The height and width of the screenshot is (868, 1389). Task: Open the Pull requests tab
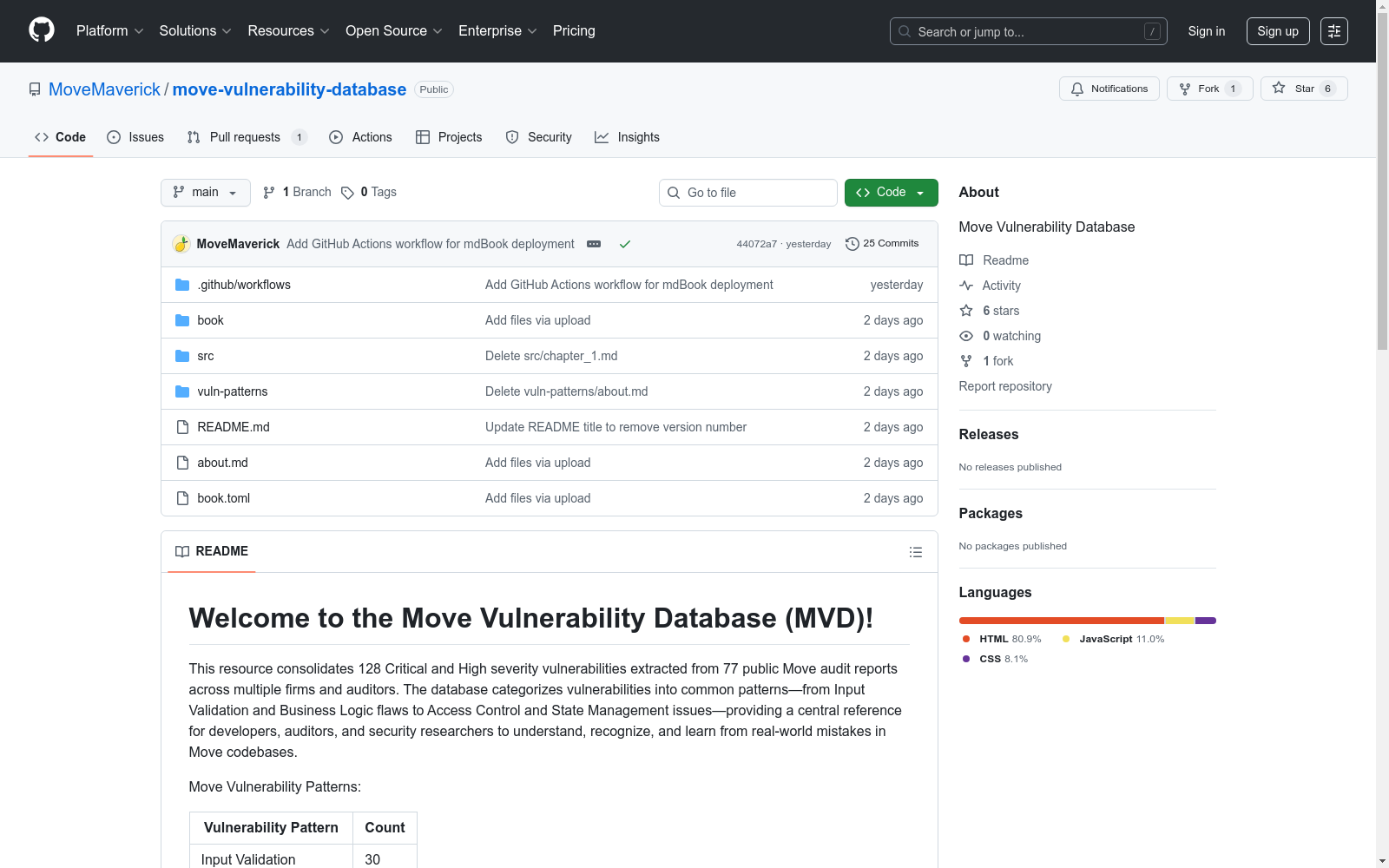pyautogui.click(x=247, y=137)
